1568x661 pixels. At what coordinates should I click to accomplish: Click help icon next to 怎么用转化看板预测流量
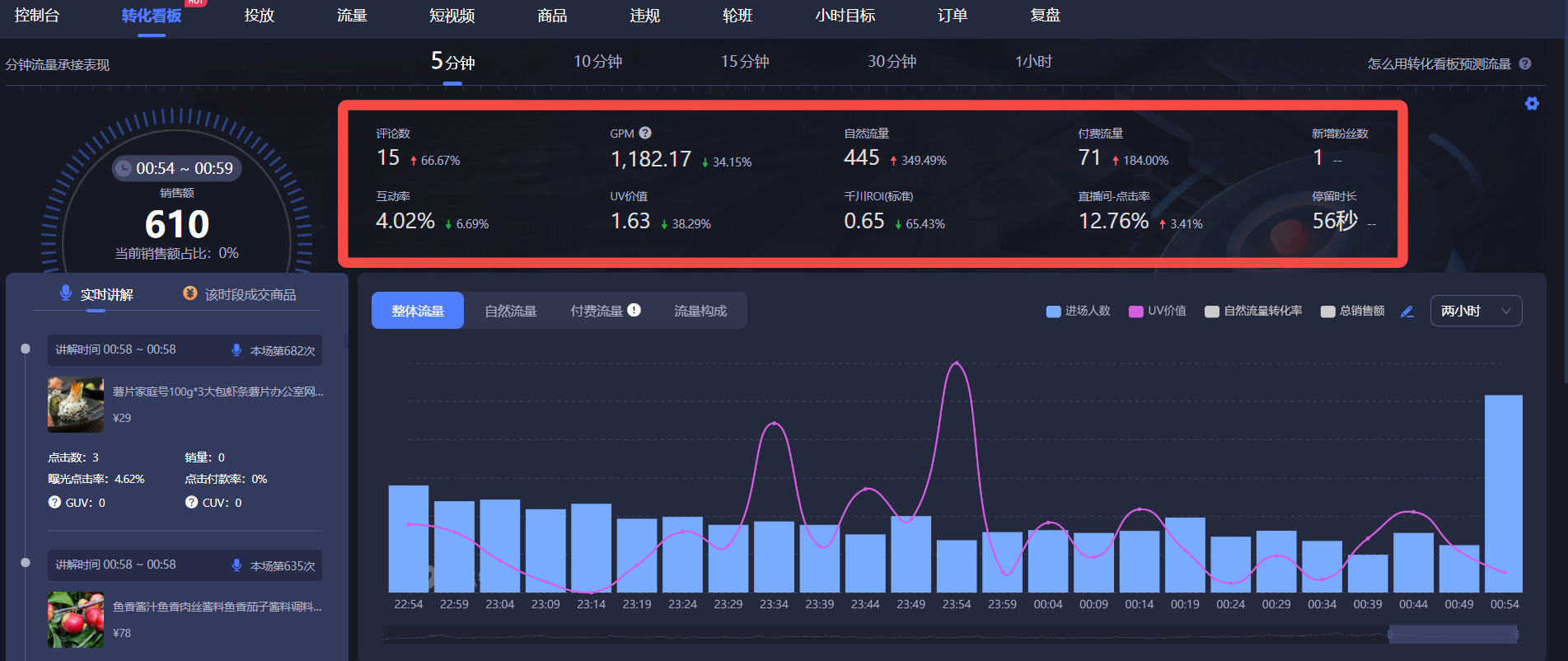coord(1525,63)
